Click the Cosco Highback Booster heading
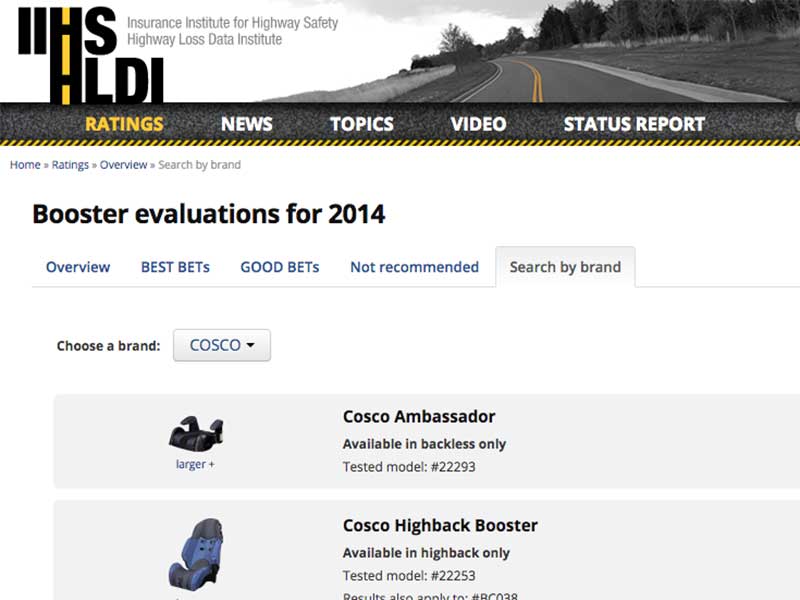Screen dimensions: 800x600 (x=440, y=526)
